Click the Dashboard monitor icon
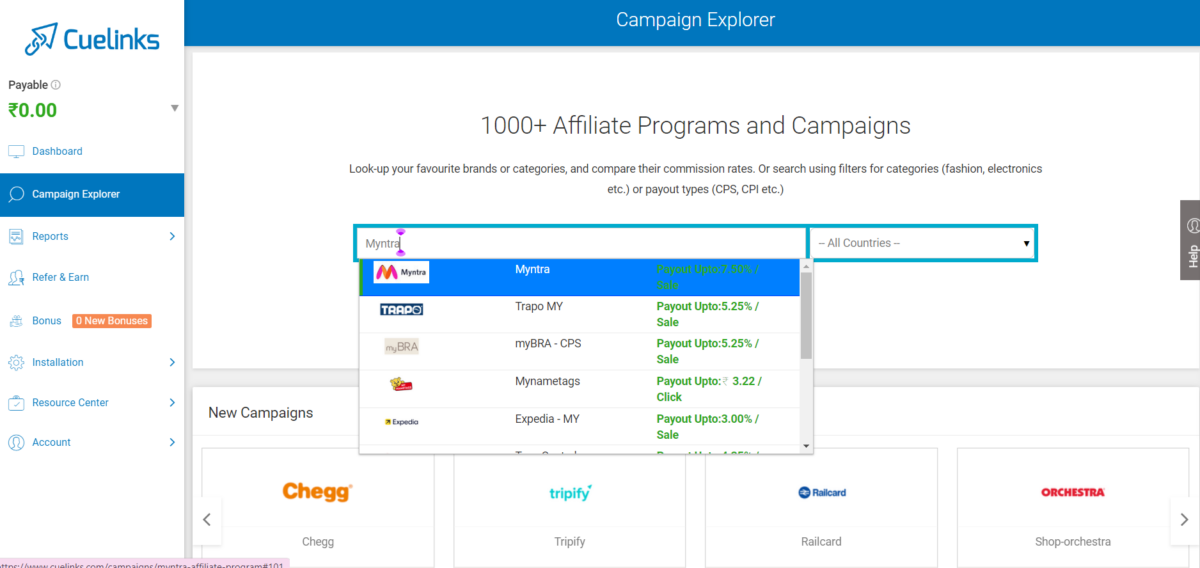 coord(16,151)
